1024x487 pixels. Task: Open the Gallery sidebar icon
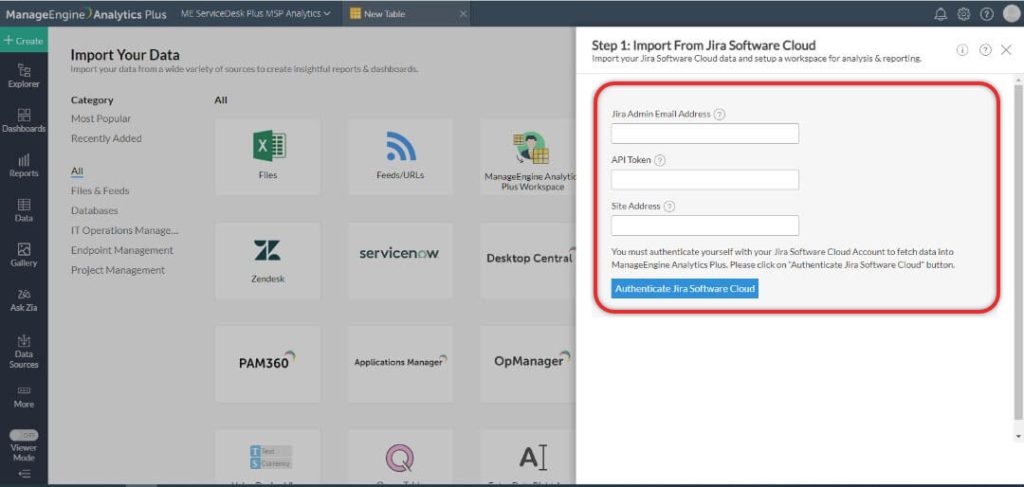pos(24,255)
